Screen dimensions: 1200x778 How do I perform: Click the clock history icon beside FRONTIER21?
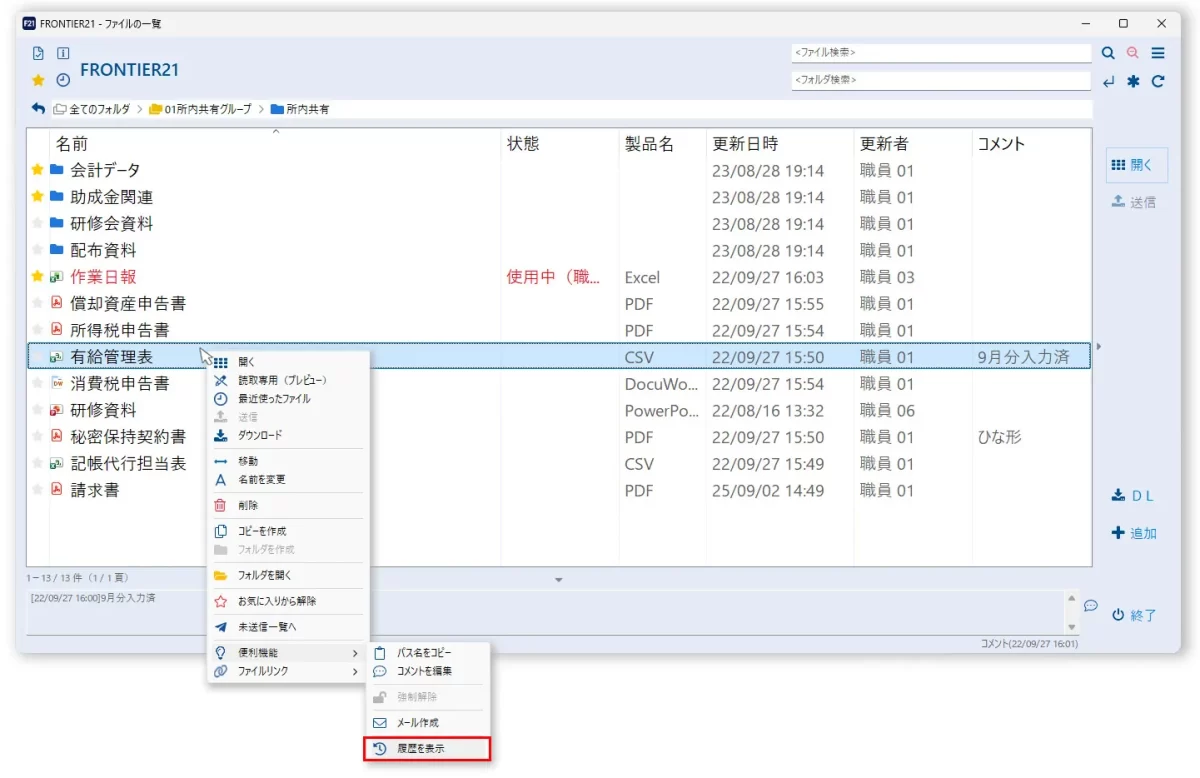(63, 80)
